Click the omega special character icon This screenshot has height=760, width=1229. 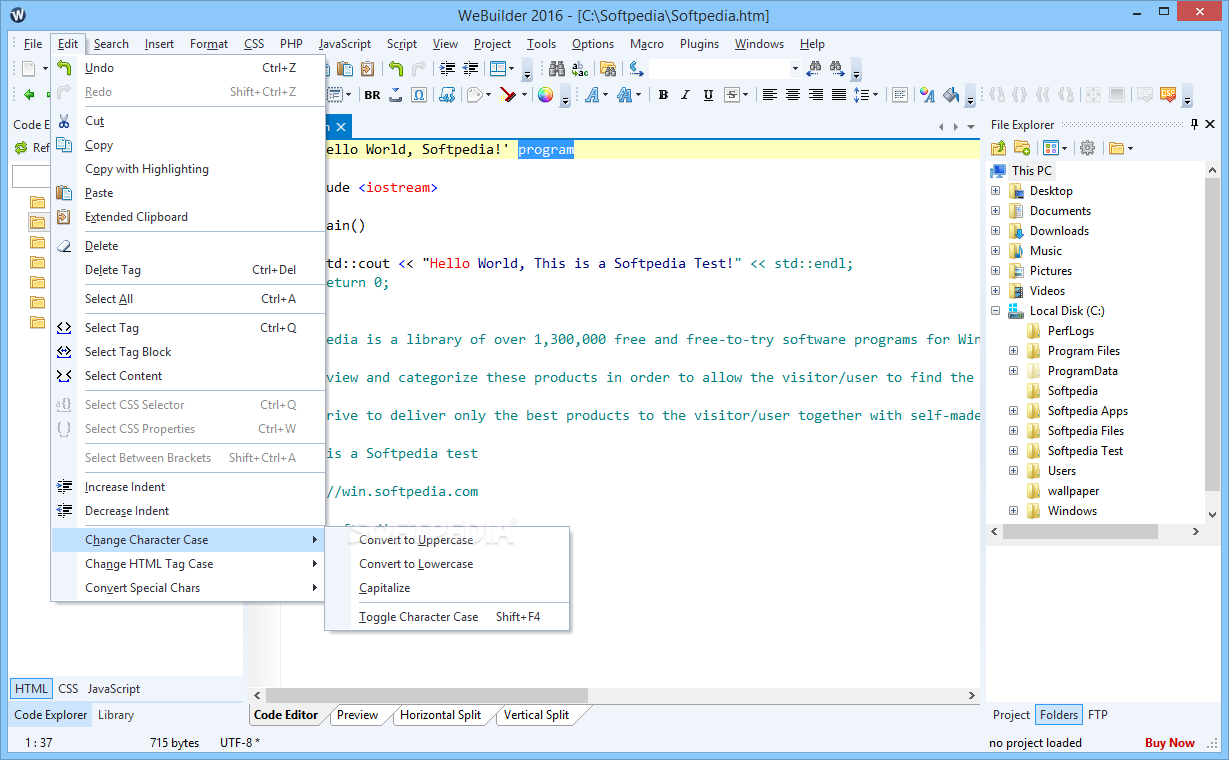pos(419,95)
